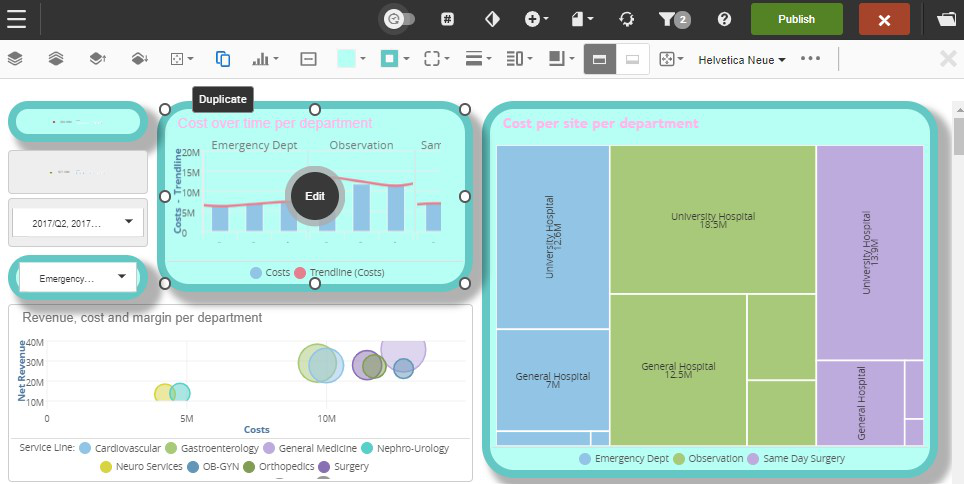Screen dimensions: 964x484
Task: Click the refresh data icon
Action: 626,19
